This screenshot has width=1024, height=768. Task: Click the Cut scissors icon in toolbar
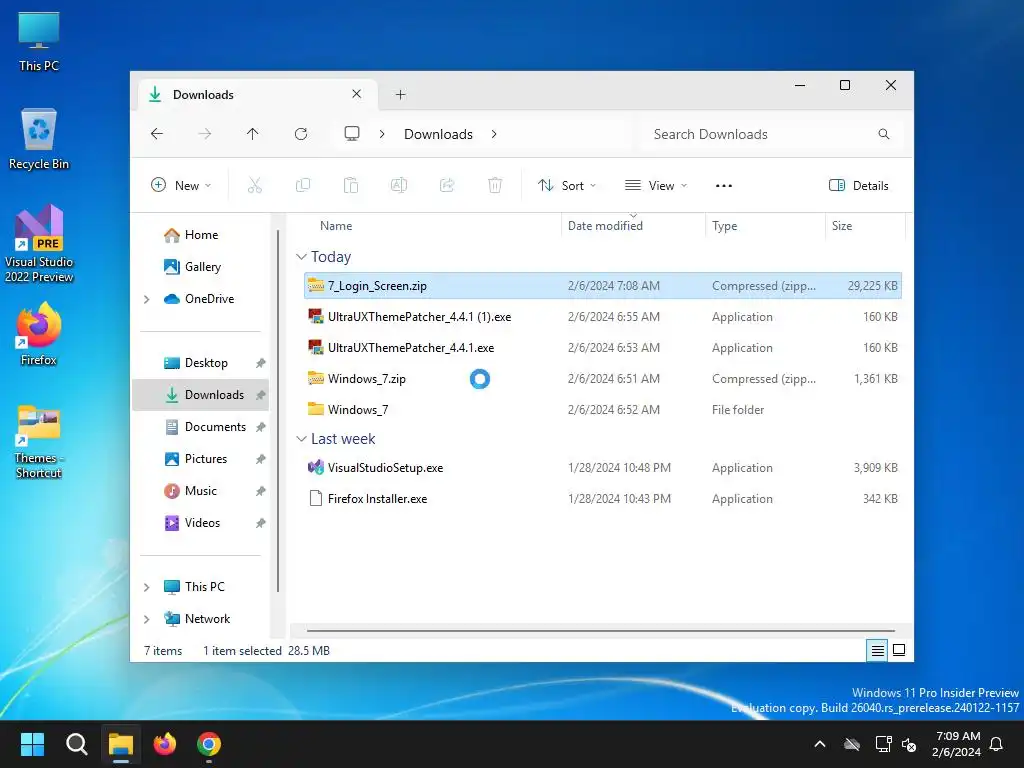(255, 185)
